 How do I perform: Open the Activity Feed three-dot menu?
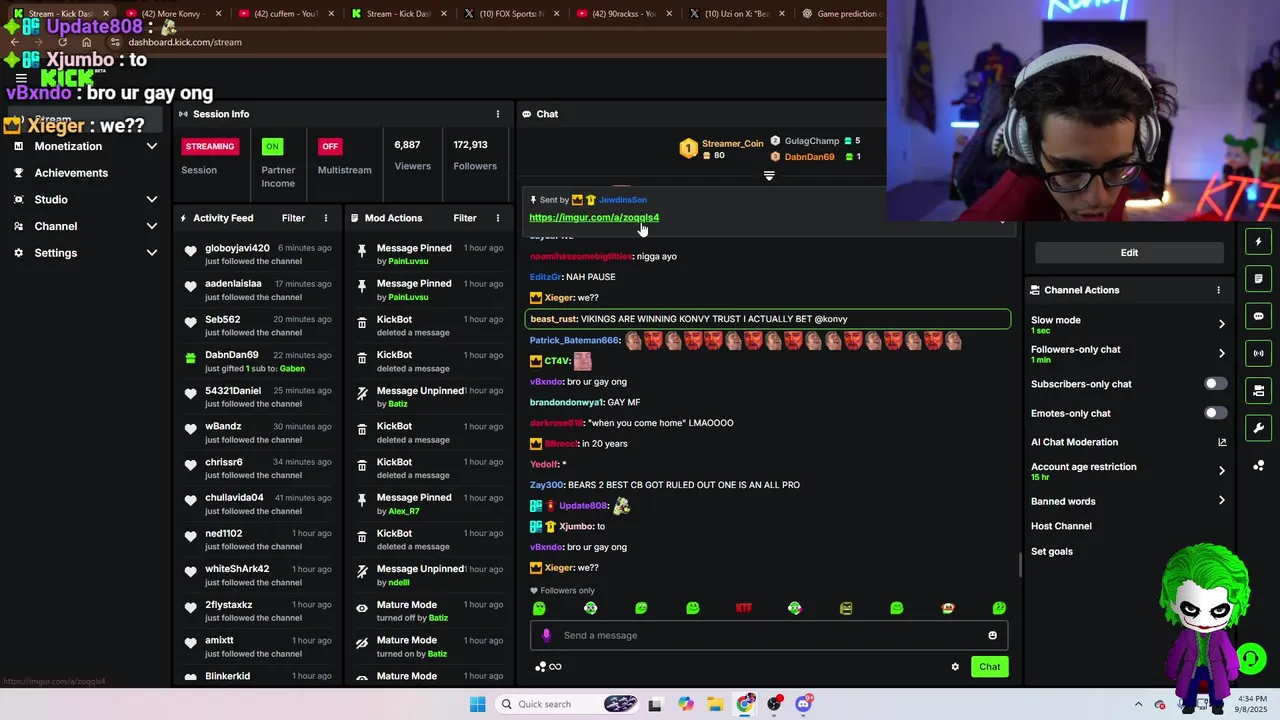tap(326, 218)
